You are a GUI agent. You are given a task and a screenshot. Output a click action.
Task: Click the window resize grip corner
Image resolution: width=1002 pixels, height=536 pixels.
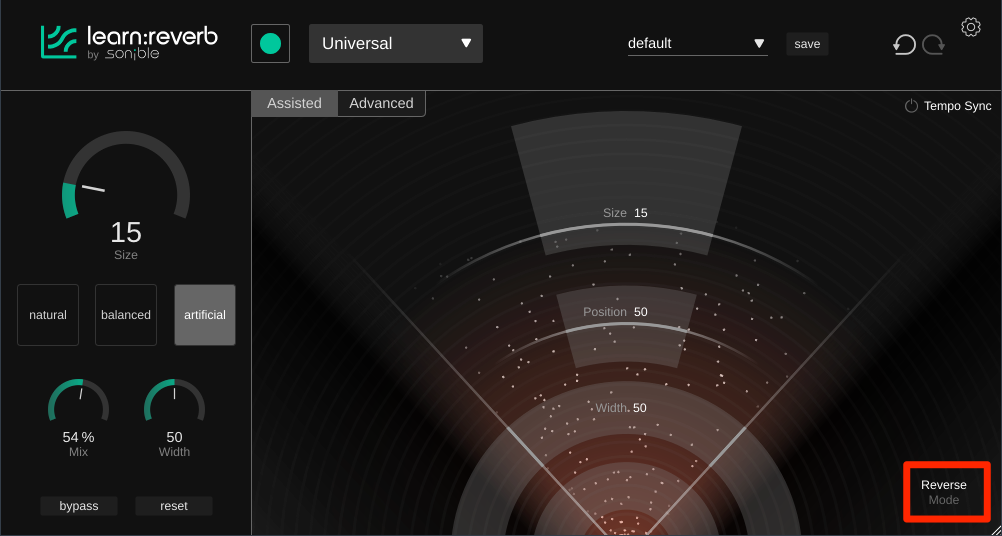click(x=994, y=529)
